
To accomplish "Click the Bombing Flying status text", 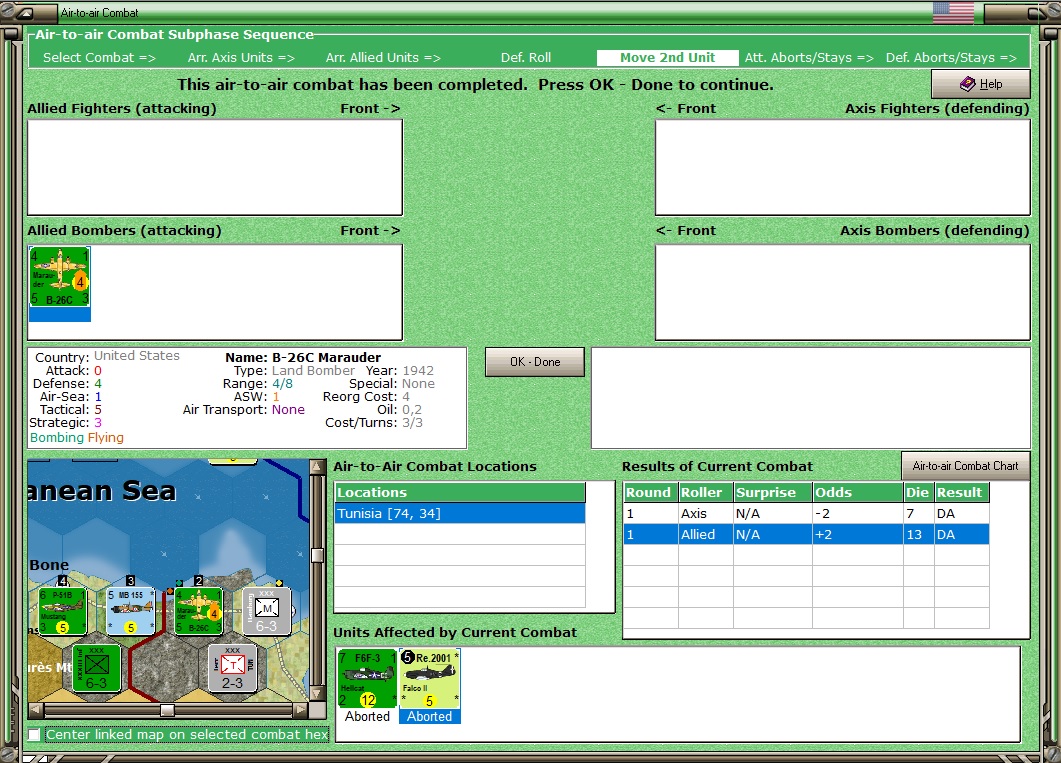I will (76, 438).
